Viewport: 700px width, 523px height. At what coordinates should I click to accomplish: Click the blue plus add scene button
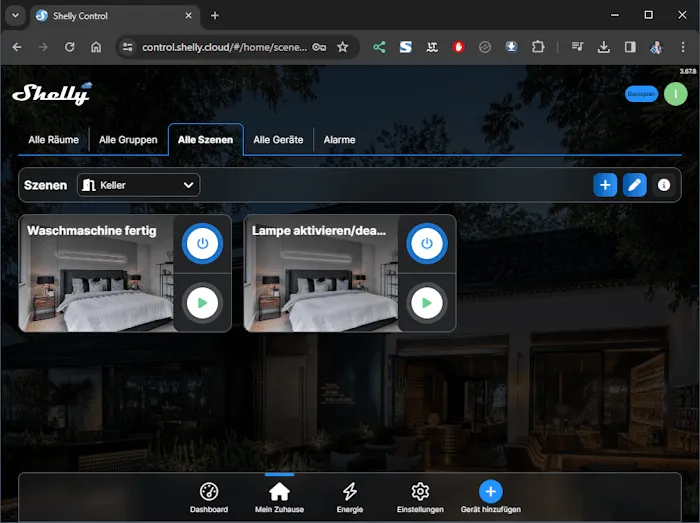(605, 185)
